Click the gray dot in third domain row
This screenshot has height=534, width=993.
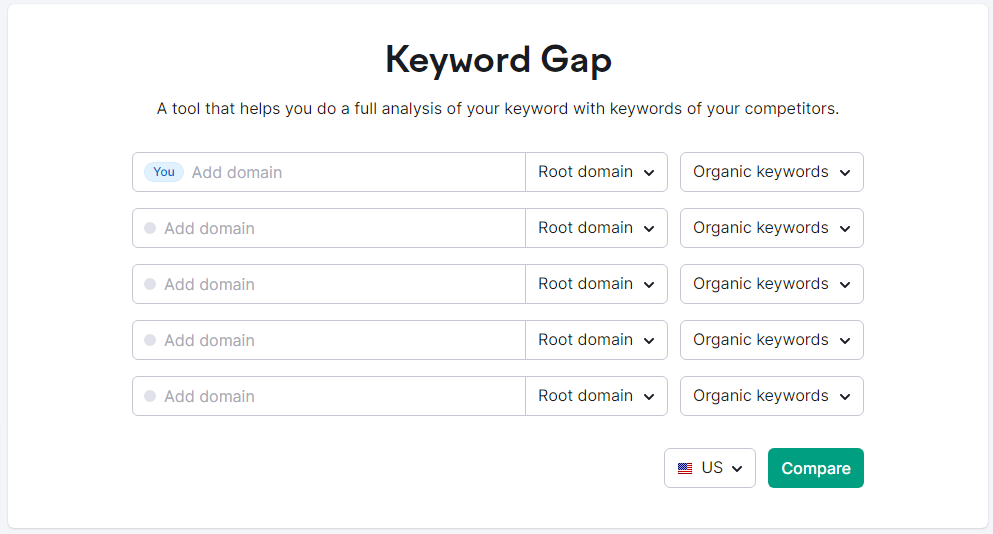150,284
